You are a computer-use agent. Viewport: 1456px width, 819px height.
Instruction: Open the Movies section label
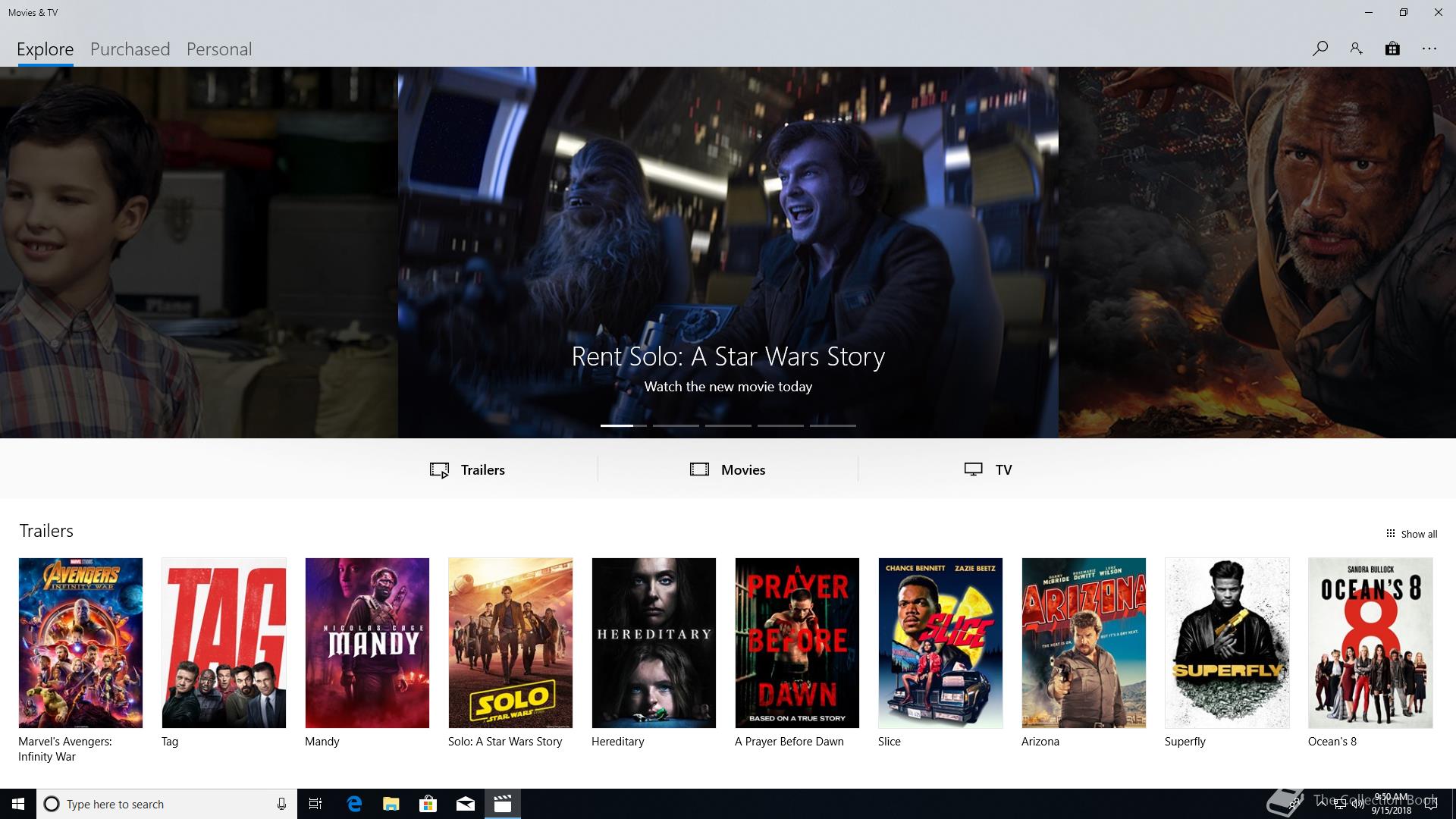click(743, 469)
